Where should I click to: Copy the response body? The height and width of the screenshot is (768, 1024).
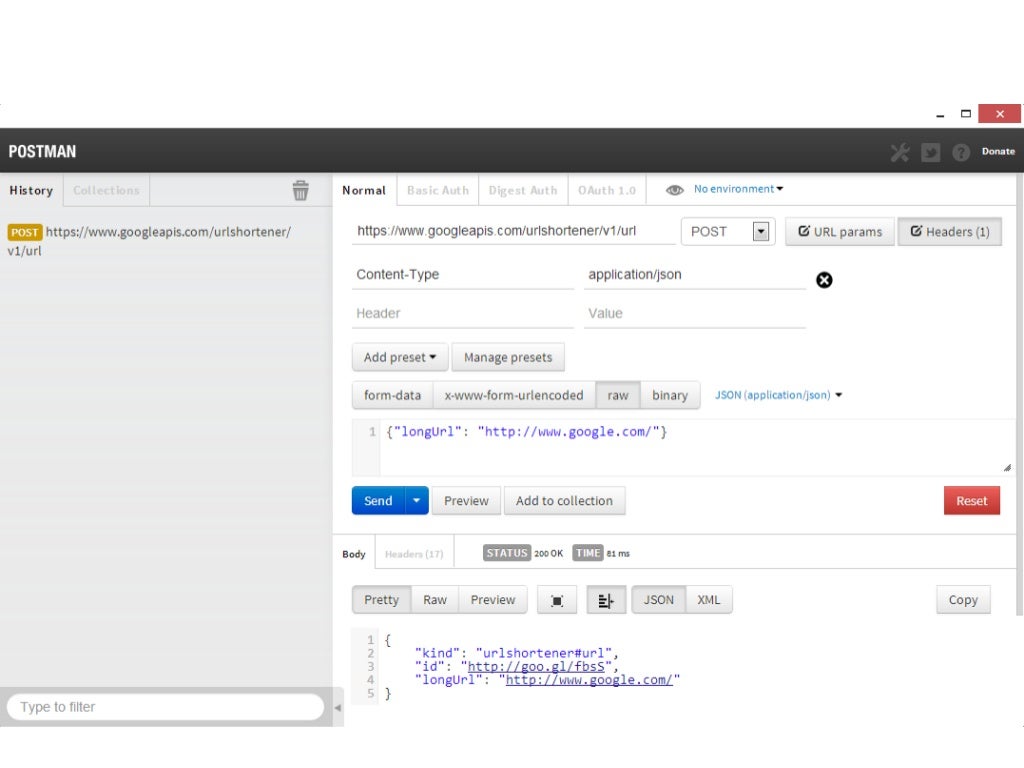(x=963, y=600)
